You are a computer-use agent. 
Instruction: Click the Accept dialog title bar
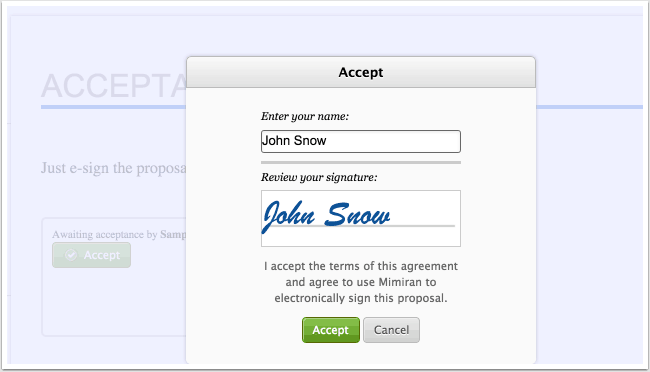[361, 72]
